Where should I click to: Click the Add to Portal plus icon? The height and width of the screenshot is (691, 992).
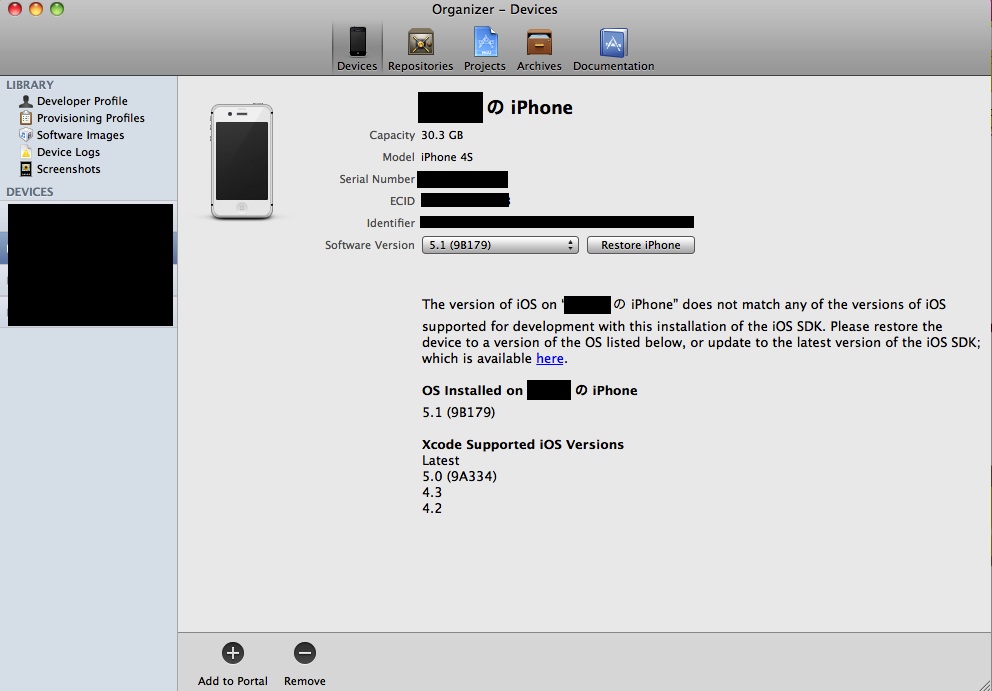tap(232, 653)
